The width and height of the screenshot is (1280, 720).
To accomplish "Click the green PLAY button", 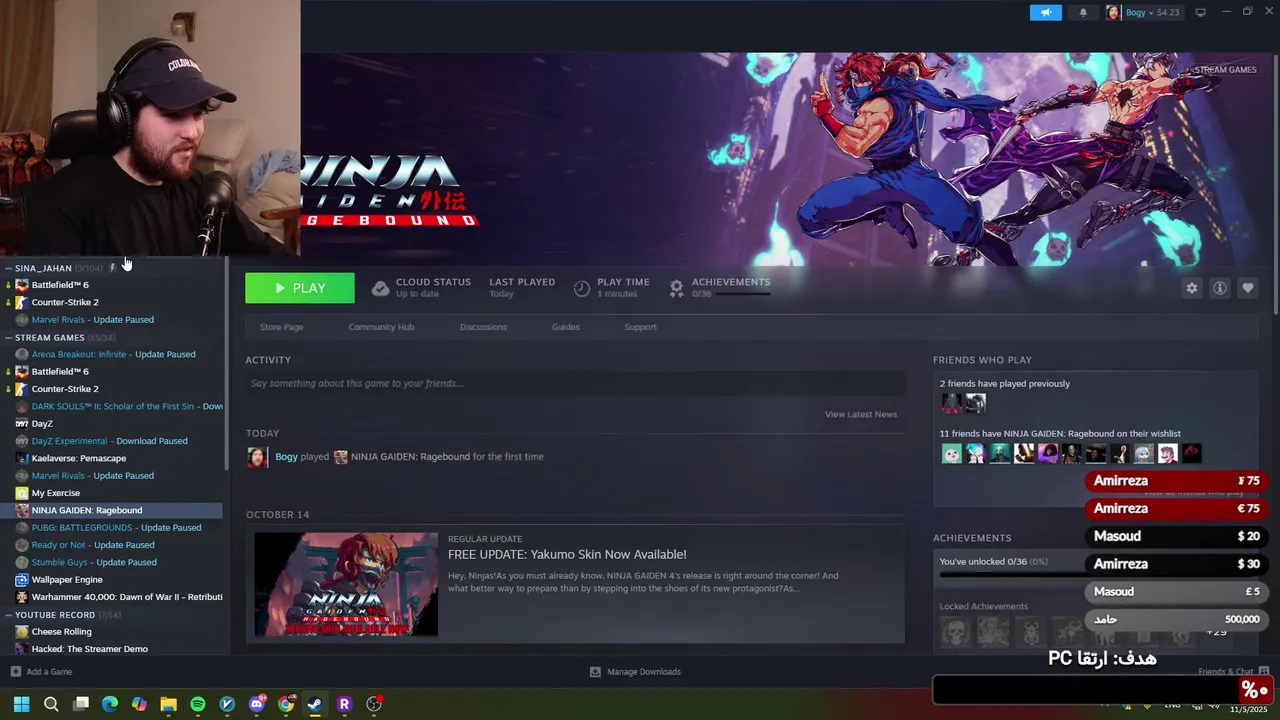I will pyautogui.click(x=300, y=288).
